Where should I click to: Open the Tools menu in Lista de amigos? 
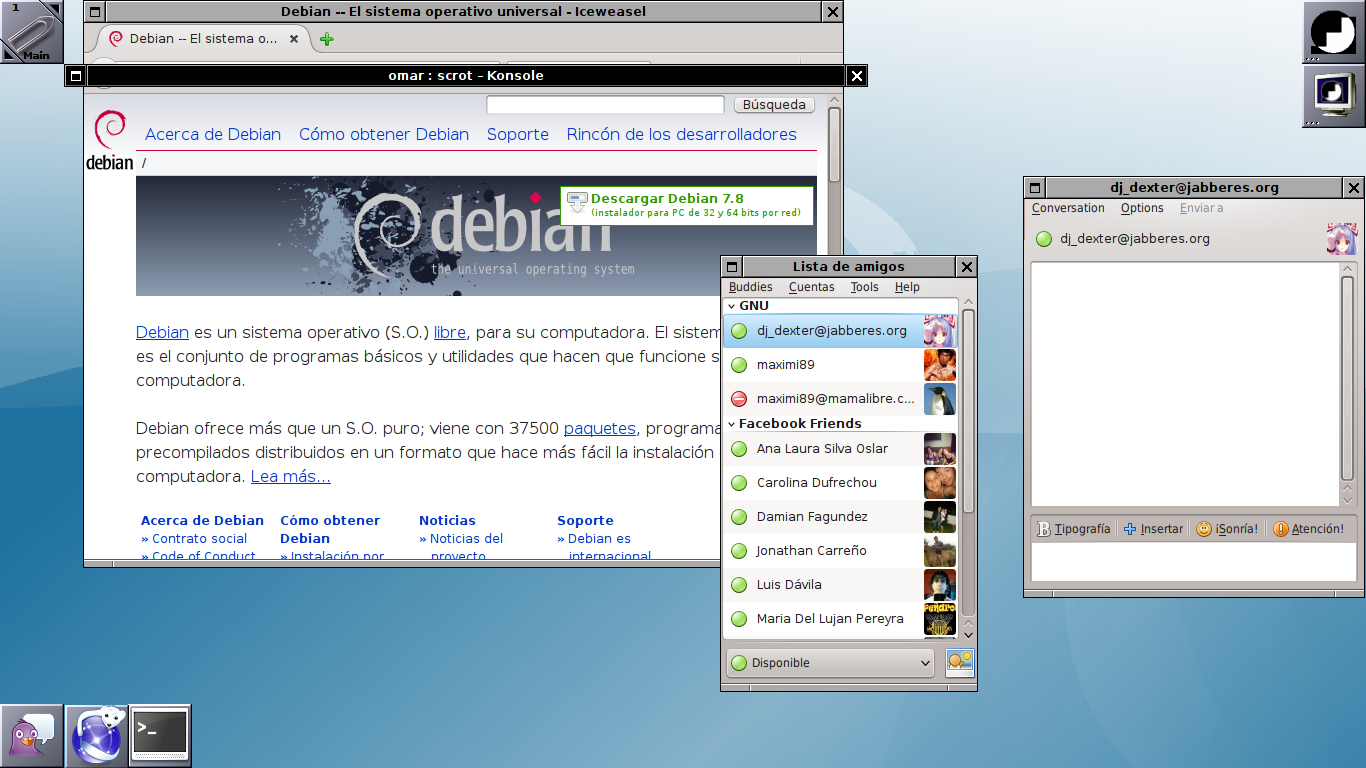[864, 287]
